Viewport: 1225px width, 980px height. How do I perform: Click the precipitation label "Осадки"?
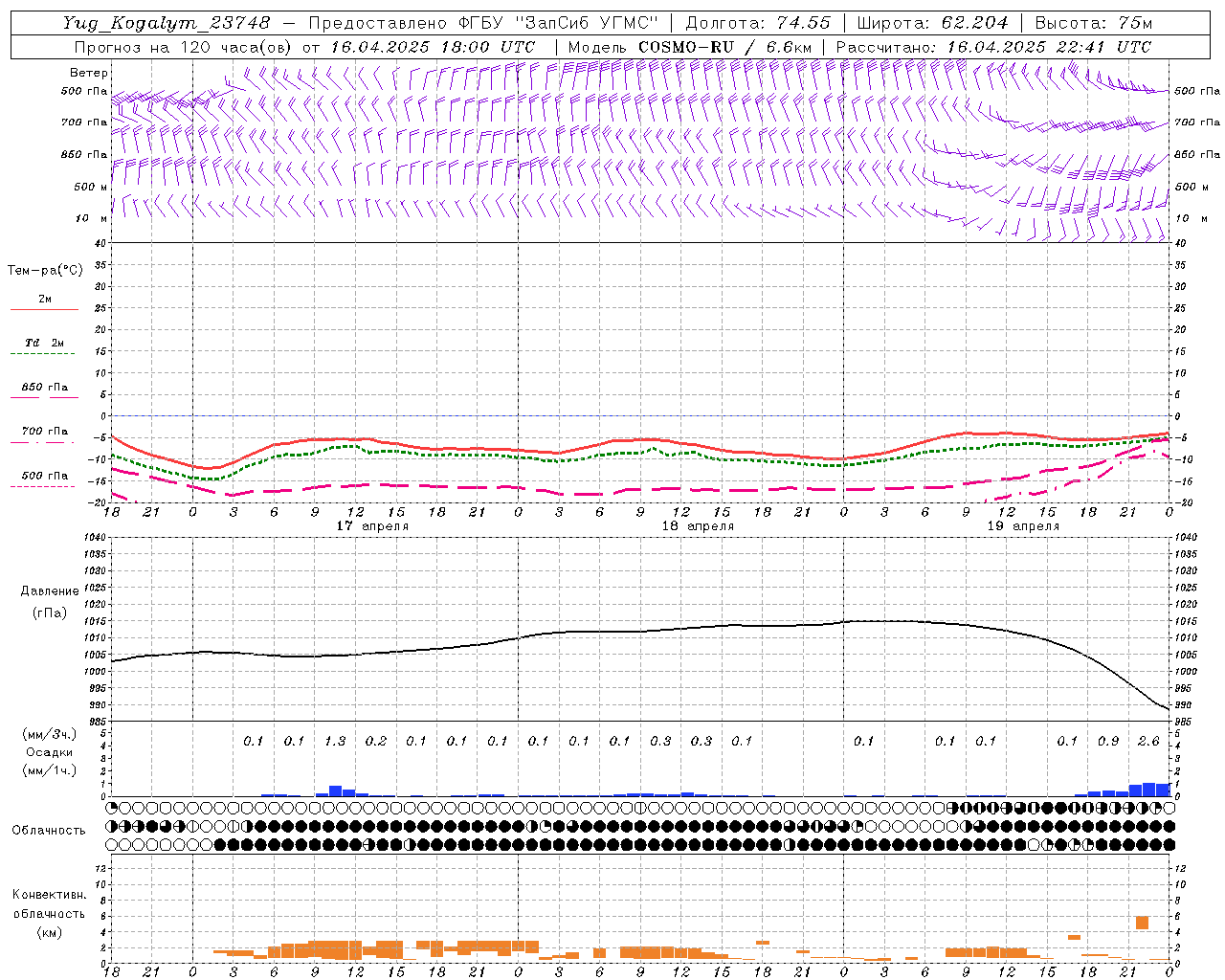coord(50,752)
